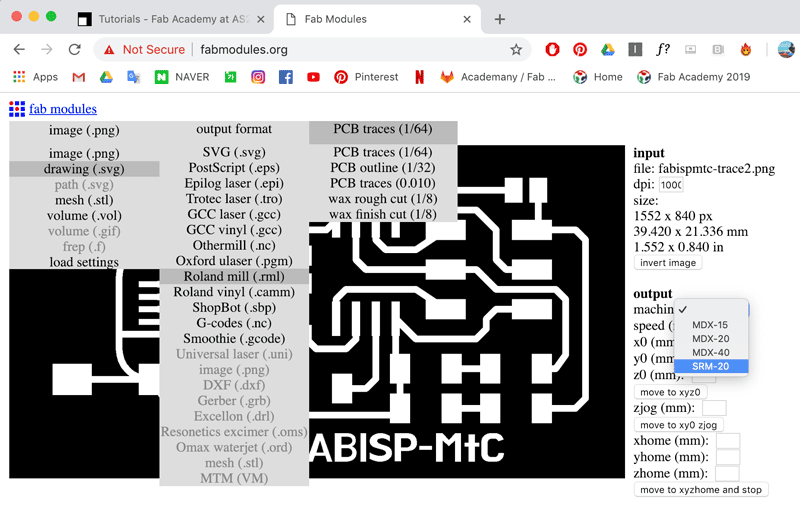Open the Pinterest extension icon

pyautogui.click(x=580, y=50)
